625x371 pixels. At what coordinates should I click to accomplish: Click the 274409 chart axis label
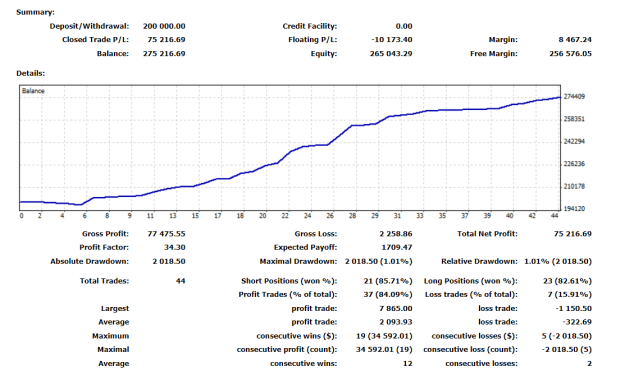(574, 96)
